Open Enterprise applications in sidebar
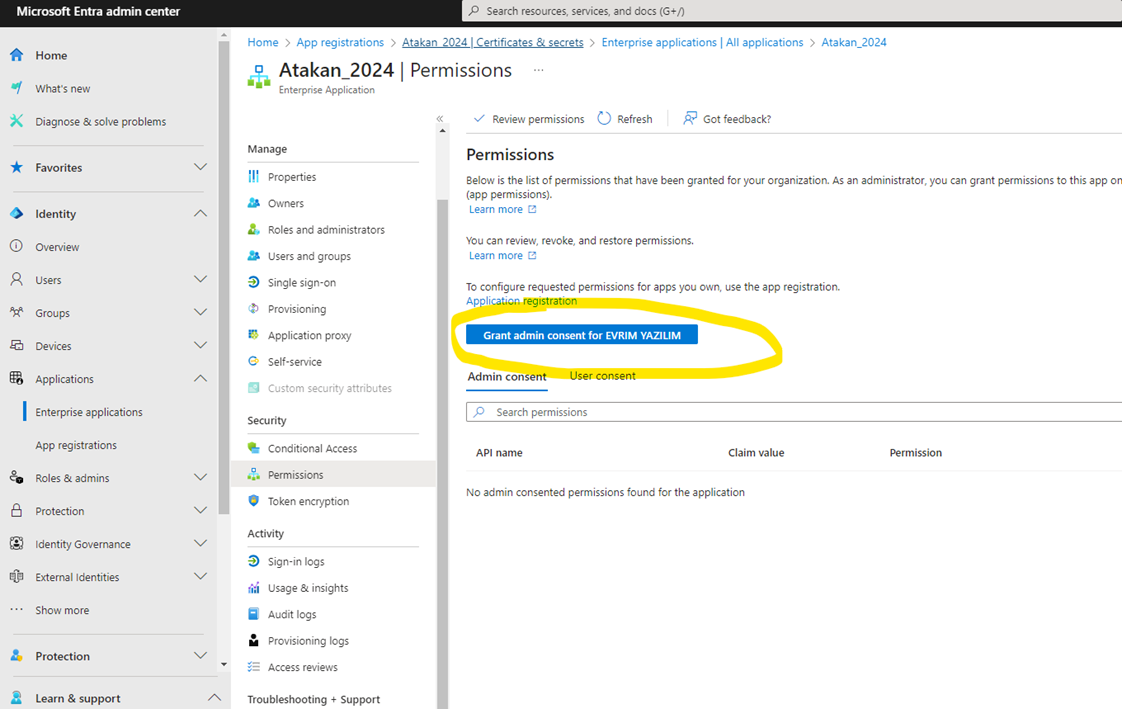Image resolution: width=1122 pixels, height=709 pixels. click(x=89, y=412)
